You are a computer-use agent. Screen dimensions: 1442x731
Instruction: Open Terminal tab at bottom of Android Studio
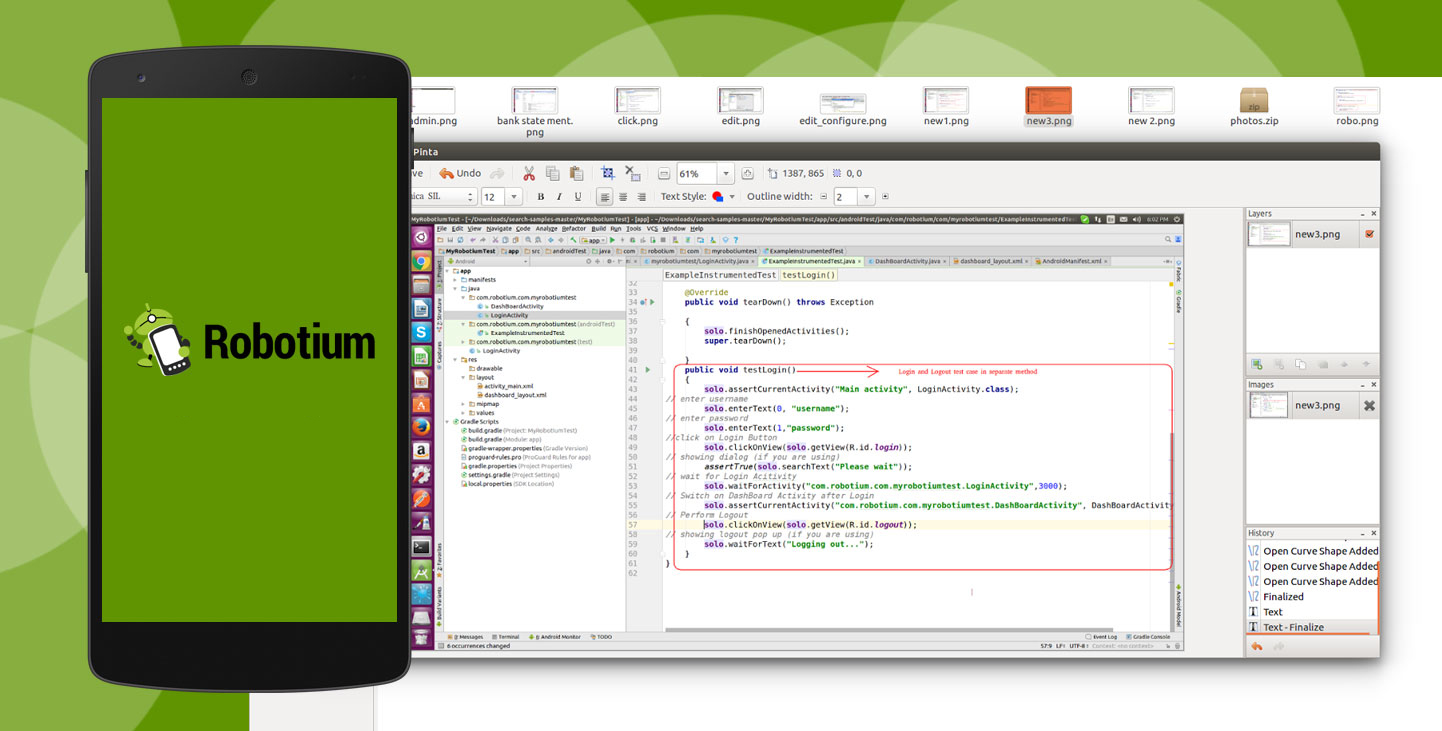coord(507,636)
